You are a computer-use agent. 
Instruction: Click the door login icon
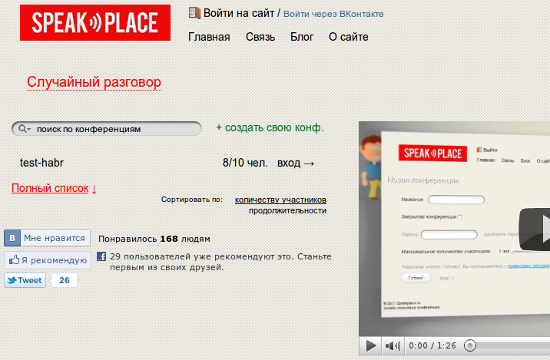194,13
